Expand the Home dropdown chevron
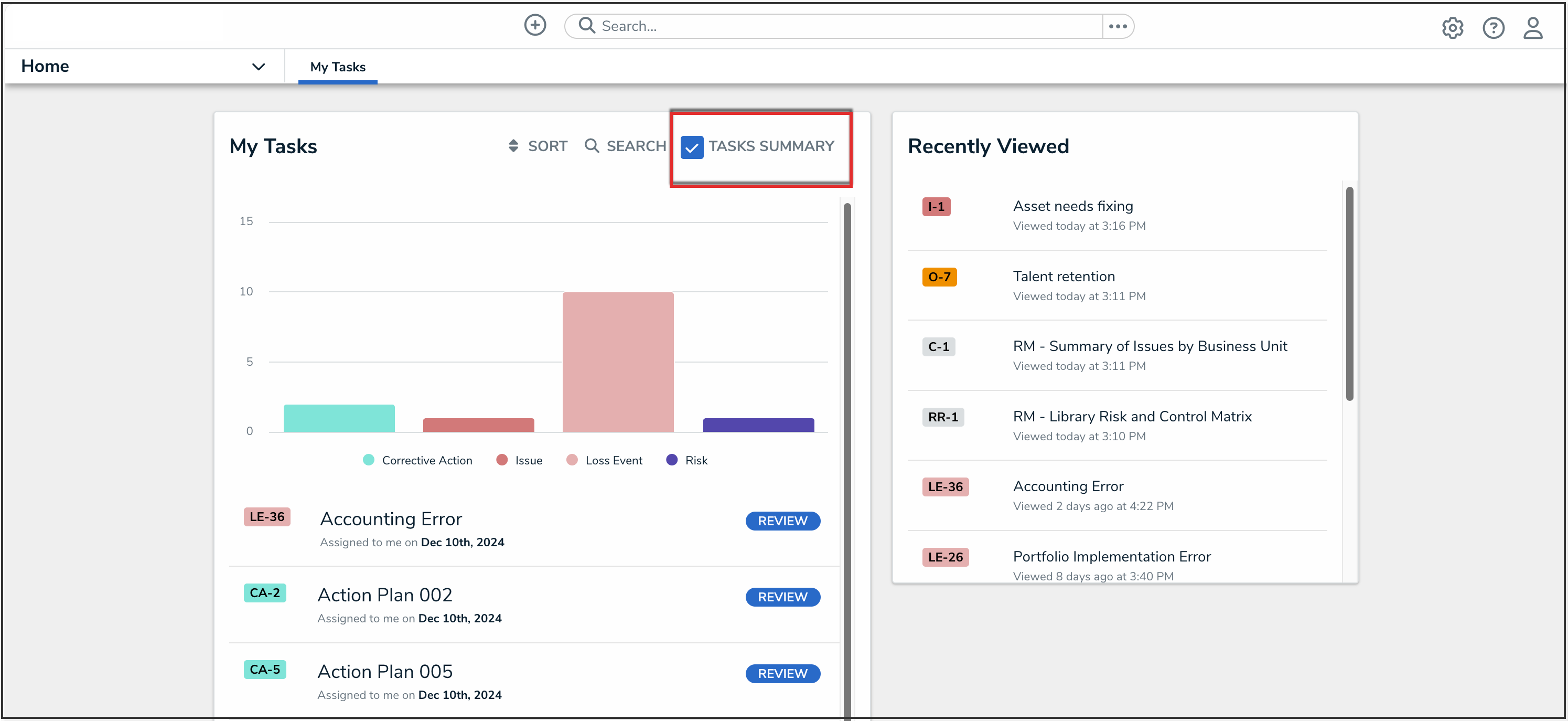Viewport: 1568px width, 721px height. point(258,66)
